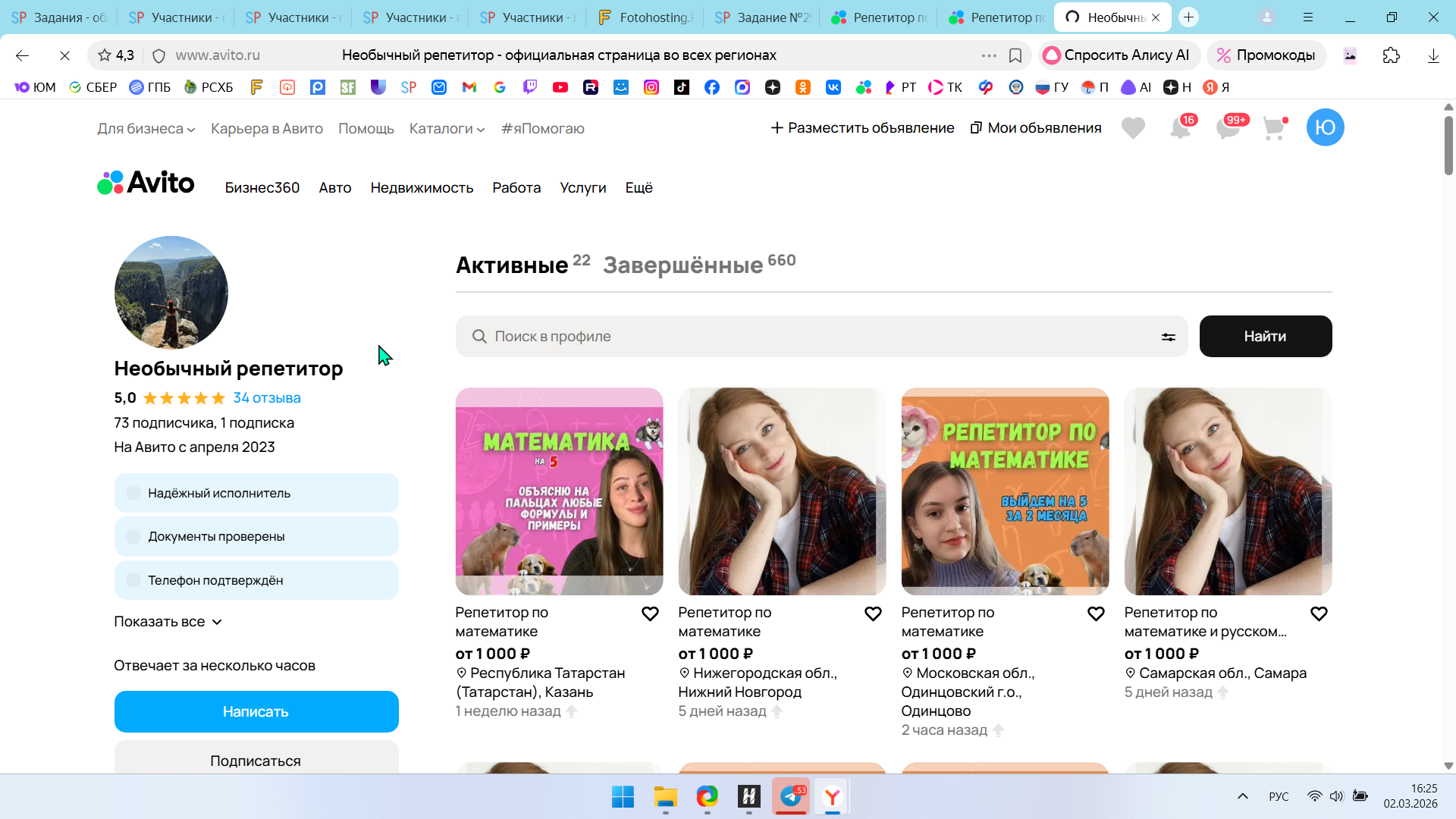Expand the 'Каталоги' dropdown menu
The image size is (1456, 819).
(x=447, y=129)
